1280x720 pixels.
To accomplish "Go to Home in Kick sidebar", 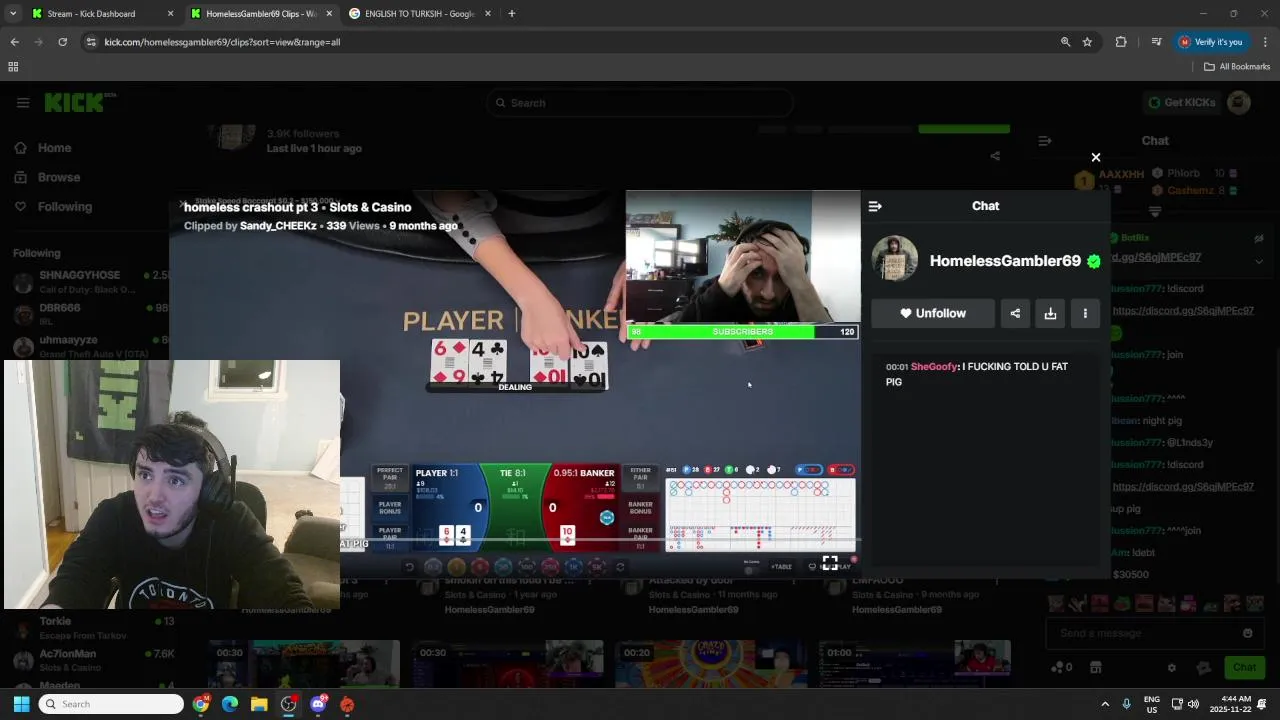I will click(x=54, y=148).
